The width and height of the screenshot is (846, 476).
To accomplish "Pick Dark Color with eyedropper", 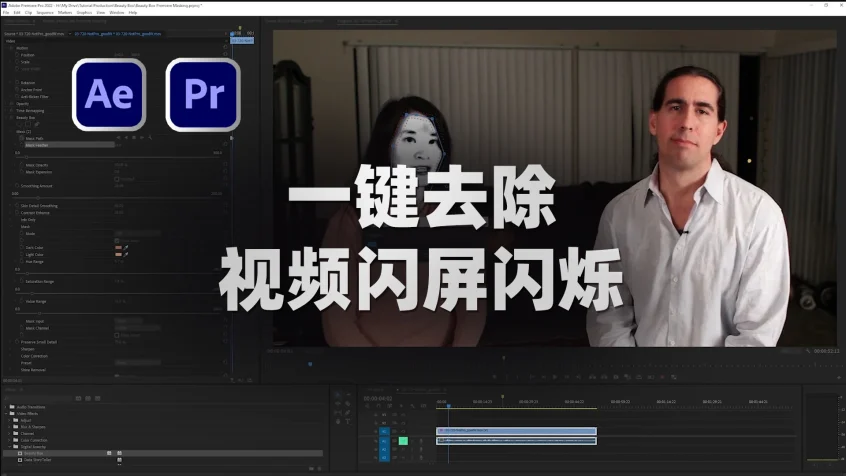I will pos(126,248).
